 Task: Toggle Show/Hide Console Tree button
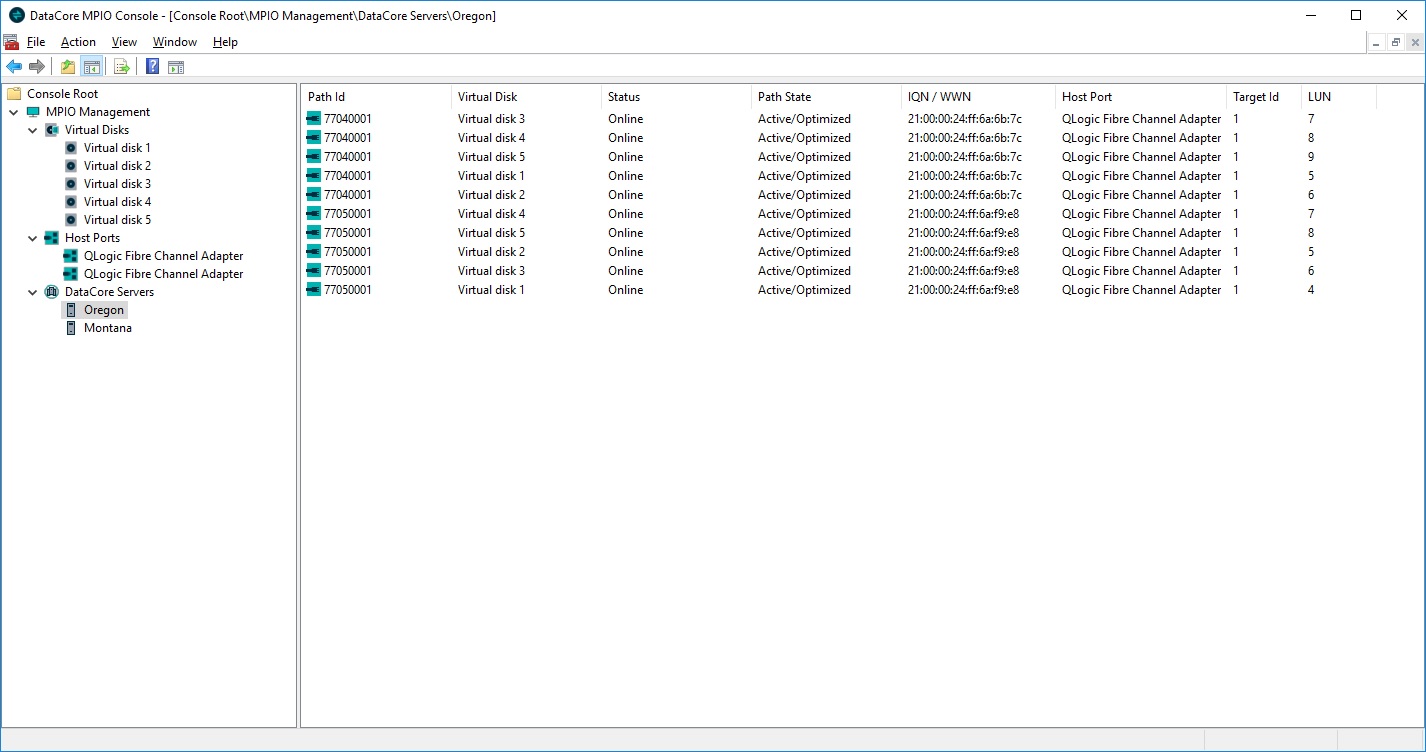pyautogui.click(x=91, y=67)
